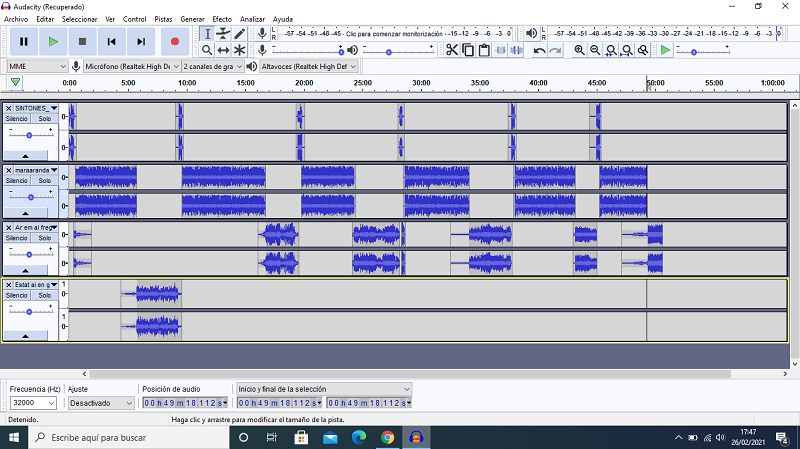Click the maraaranda track gain slider
This screenshot has width=800, height=449.
click(x=30, y=197)
